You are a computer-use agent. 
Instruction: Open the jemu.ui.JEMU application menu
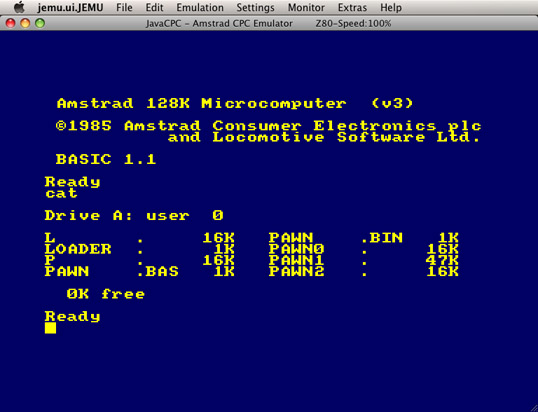(70, 8)
